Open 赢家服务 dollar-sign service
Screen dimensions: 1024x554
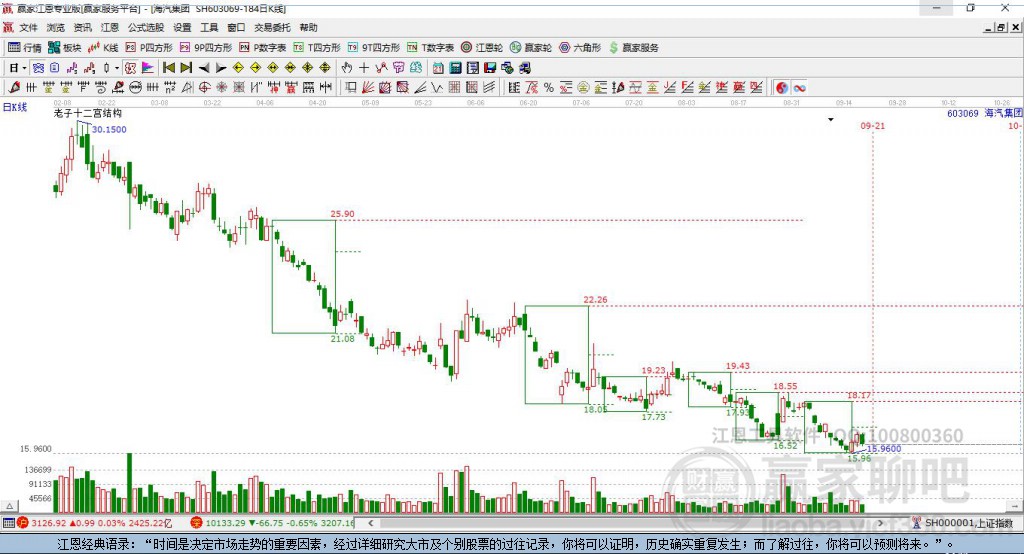coord(633,48)
